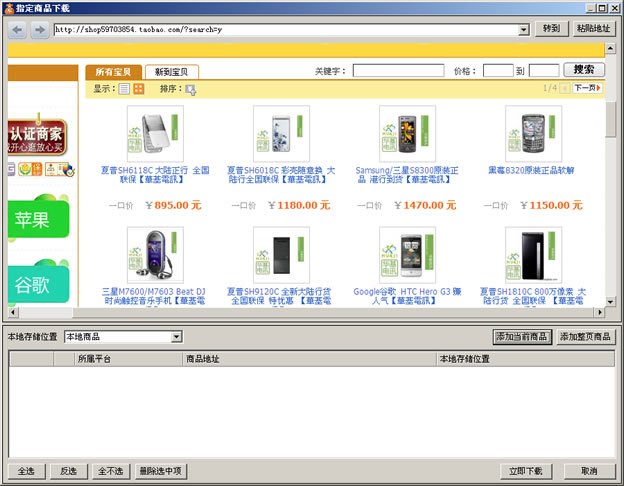Open the 苹果 category banner

[39, 218]
